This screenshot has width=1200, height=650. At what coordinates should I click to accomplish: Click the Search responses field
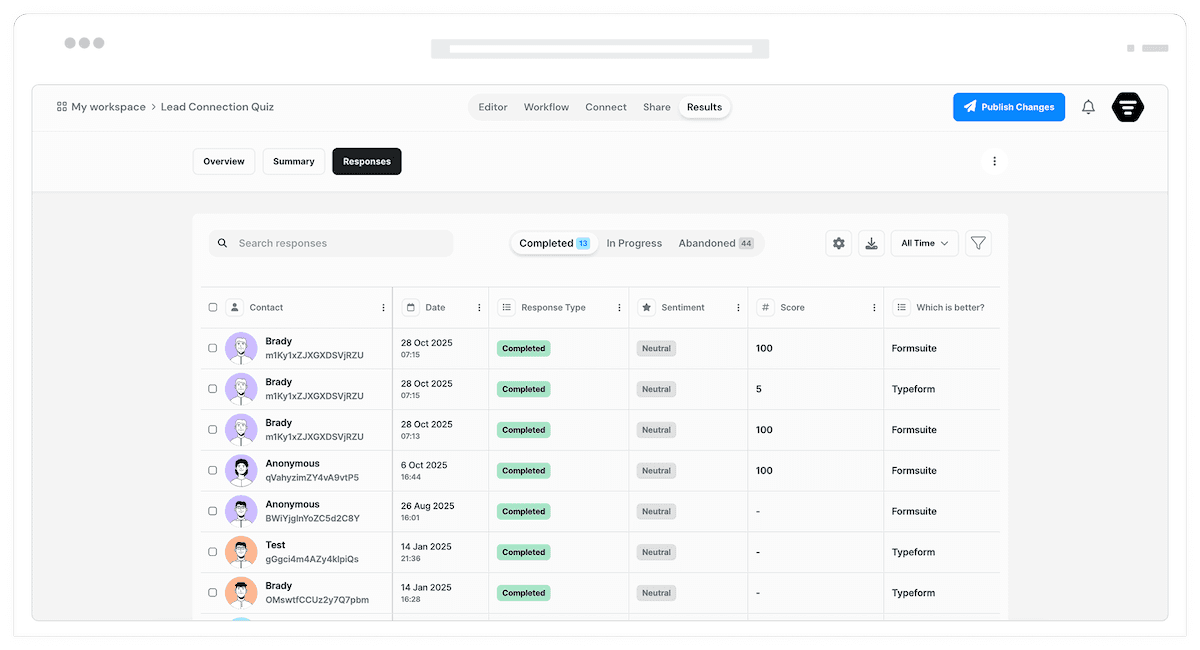(x=330, y=243)
